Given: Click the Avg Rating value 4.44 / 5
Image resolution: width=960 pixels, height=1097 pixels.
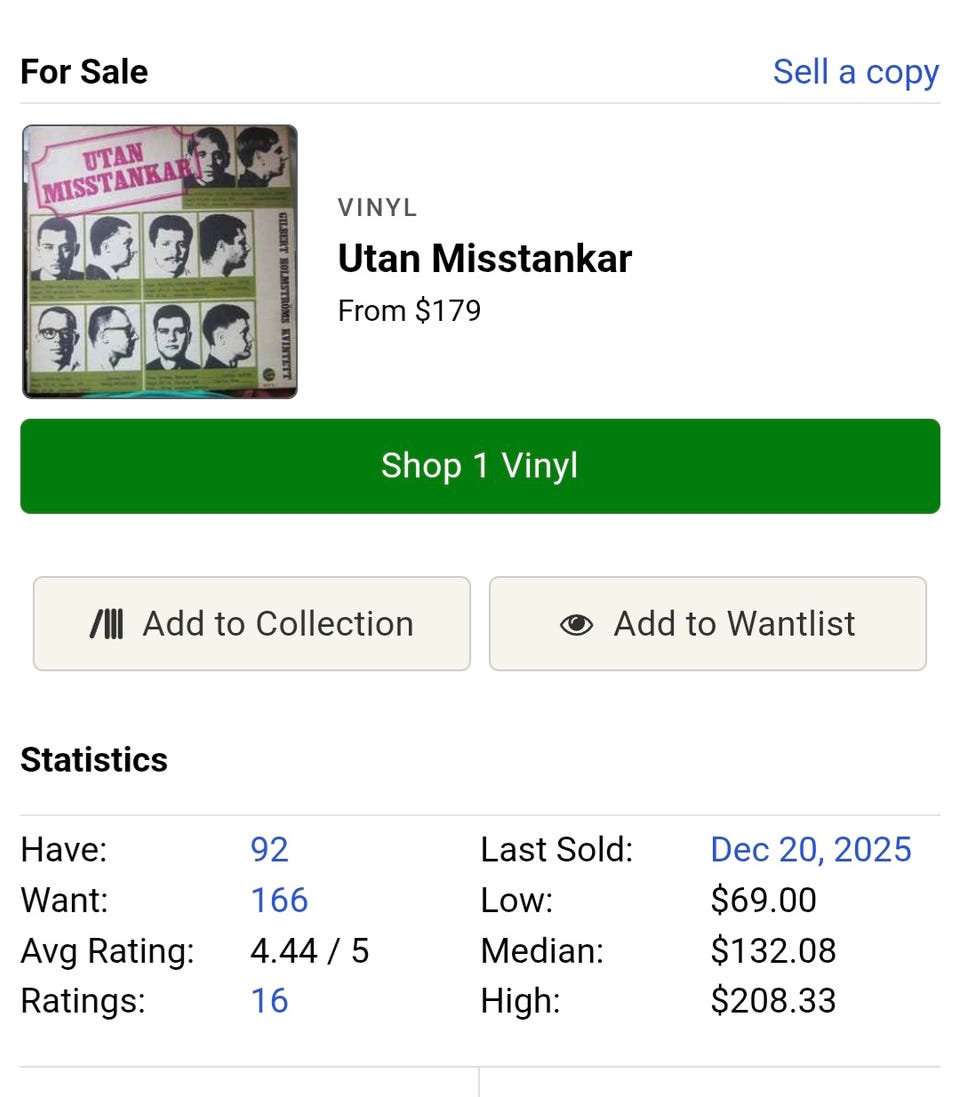Looking at the screenshot, I should (x=309, y=951).
